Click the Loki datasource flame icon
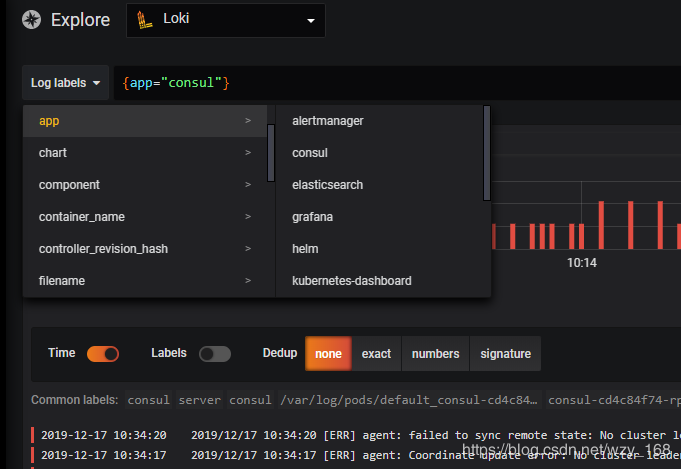Screen dimensions: 681x469 (145, 20)
